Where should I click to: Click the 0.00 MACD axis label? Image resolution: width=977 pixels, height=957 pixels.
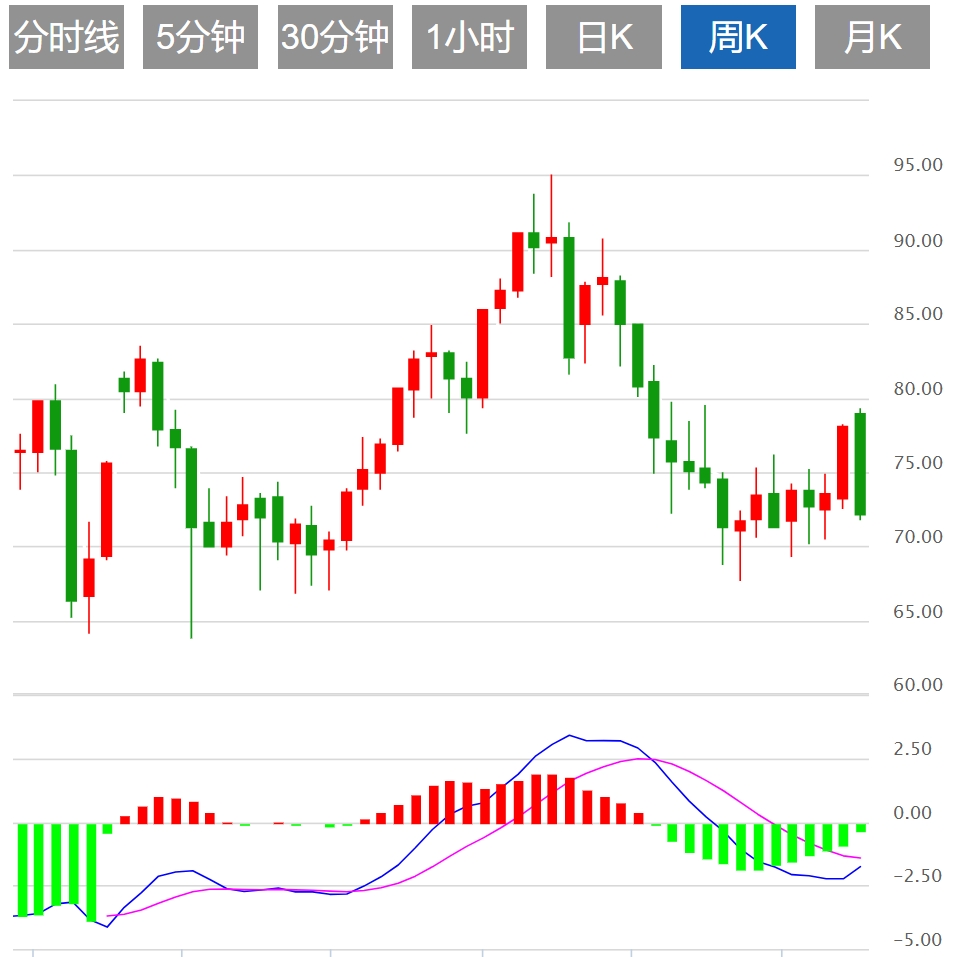912,813
